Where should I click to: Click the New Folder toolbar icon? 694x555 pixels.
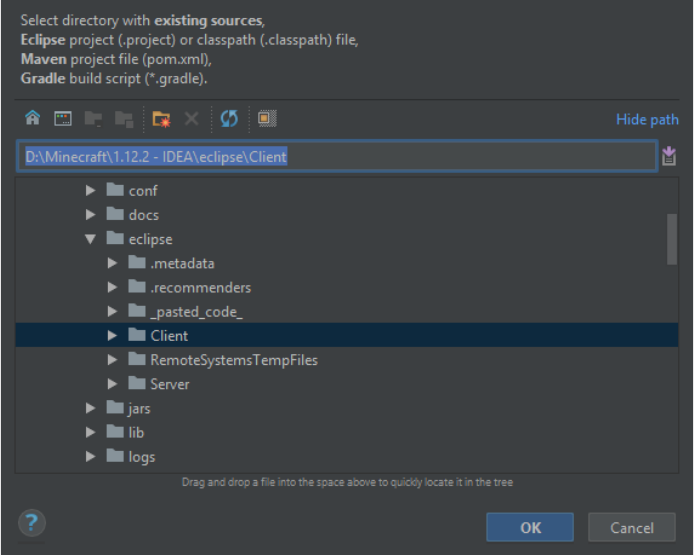pyautogui.click(x=160, y=119)
